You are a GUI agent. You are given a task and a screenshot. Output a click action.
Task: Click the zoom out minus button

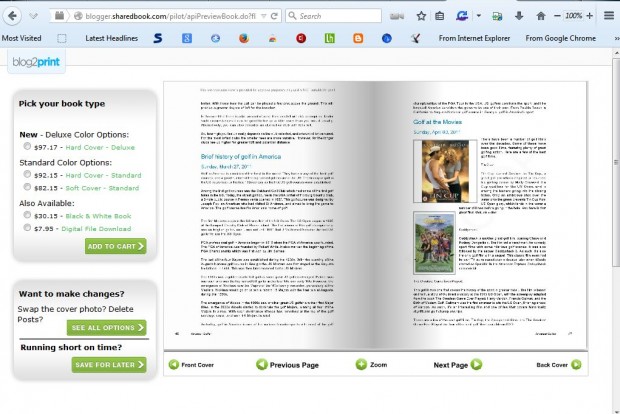coord(558,16)
